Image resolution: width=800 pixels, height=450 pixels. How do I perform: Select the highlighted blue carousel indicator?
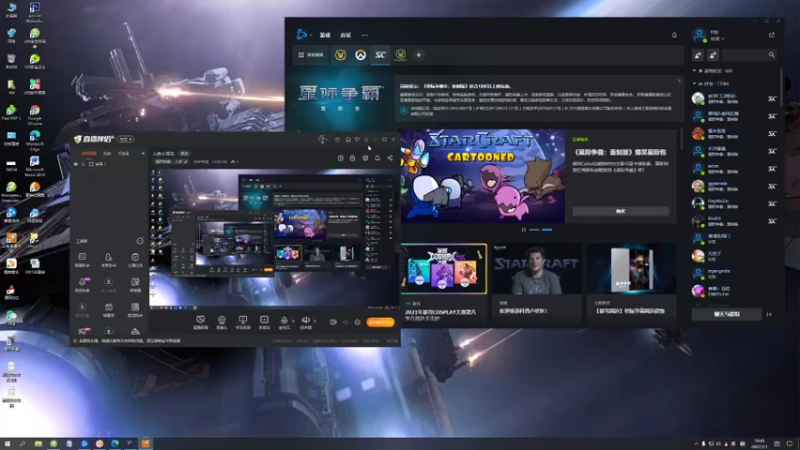[x=547, y=230]
